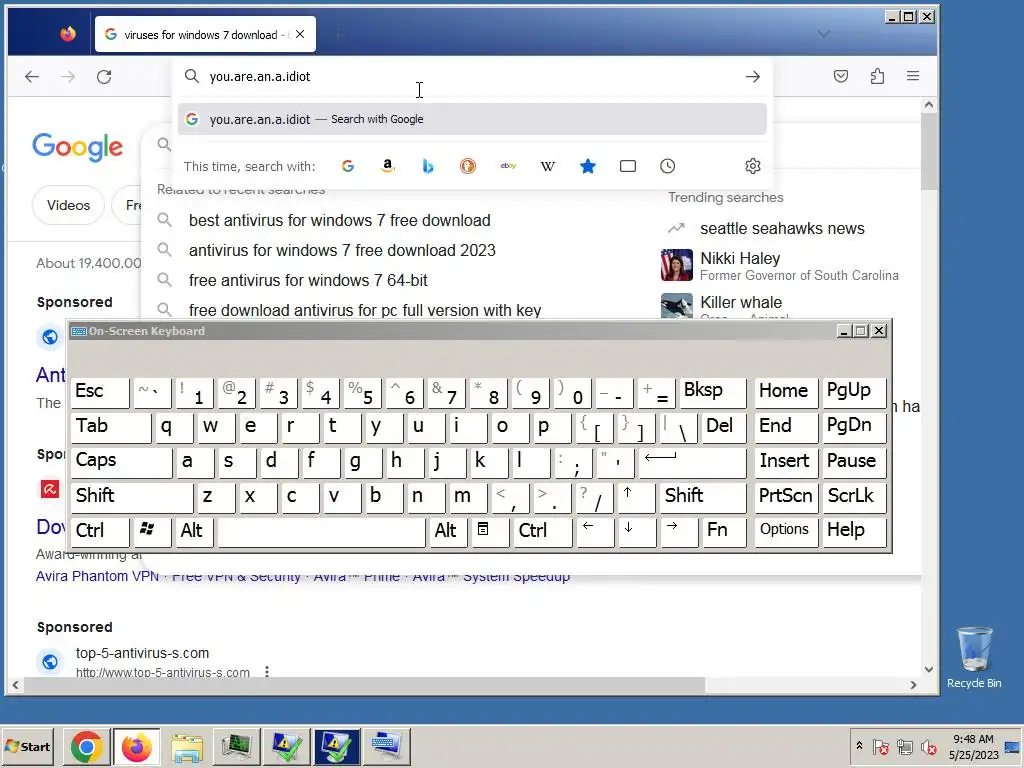The image size is (1024, 768).
Task: Click the context menu key on keyboard
Action: 488,532
